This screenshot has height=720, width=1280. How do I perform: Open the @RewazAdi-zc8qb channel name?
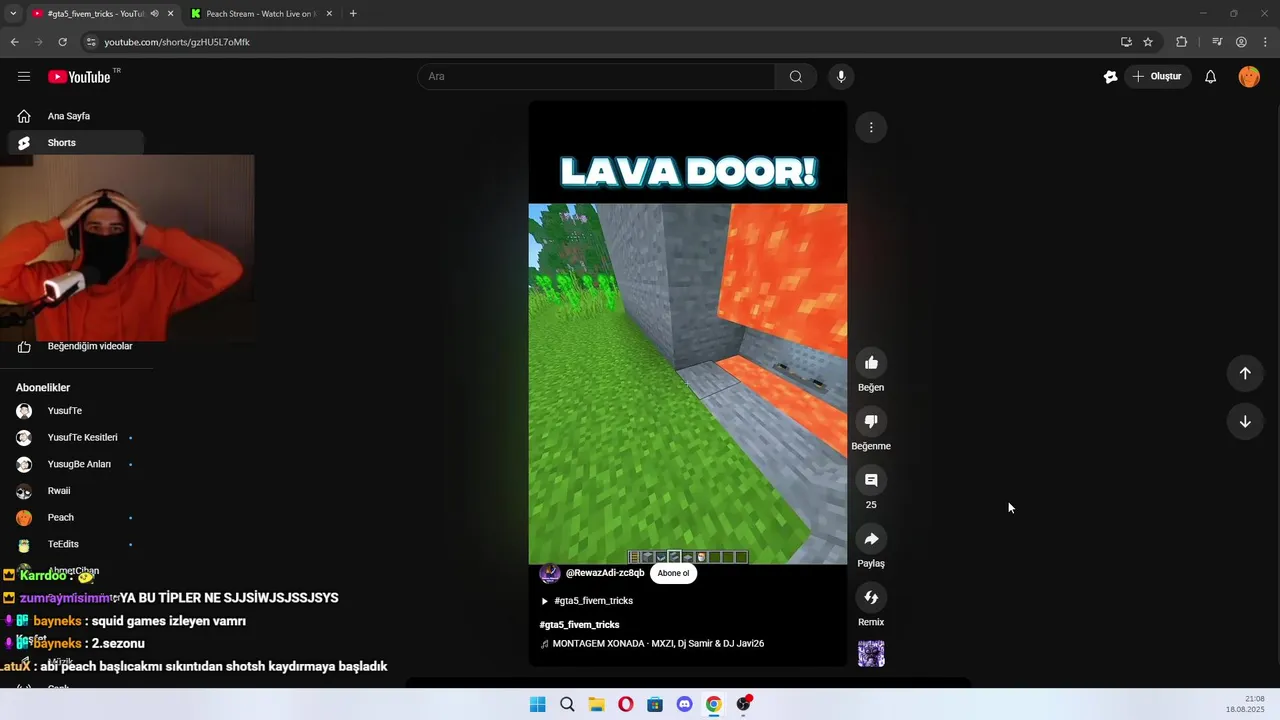pos(605,573)
